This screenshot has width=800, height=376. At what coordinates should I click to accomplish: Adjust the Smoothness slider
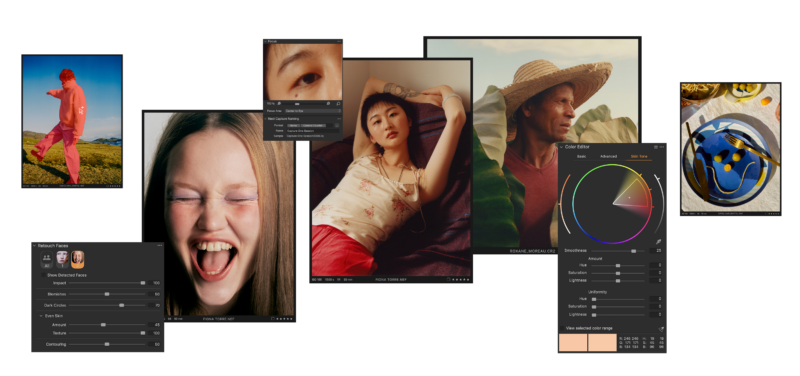point(618,251)
